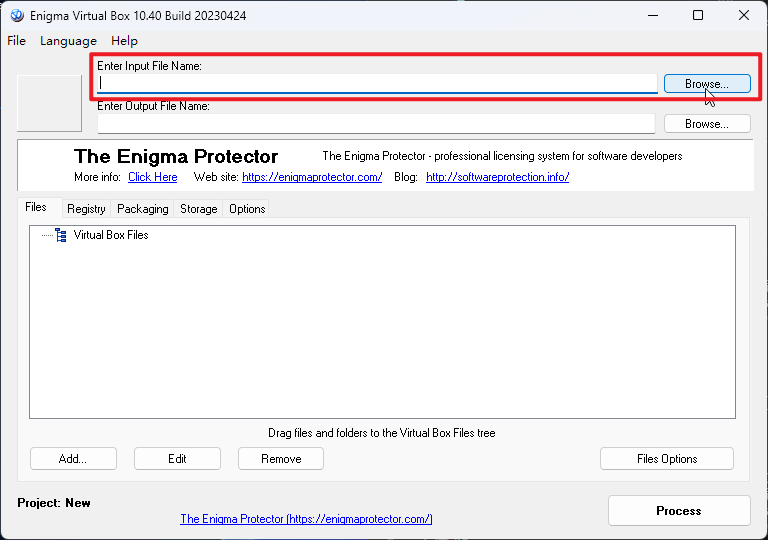Open the enigmaprotector.com web site link
The image size is (768, 540).
(x=312, y=177)
